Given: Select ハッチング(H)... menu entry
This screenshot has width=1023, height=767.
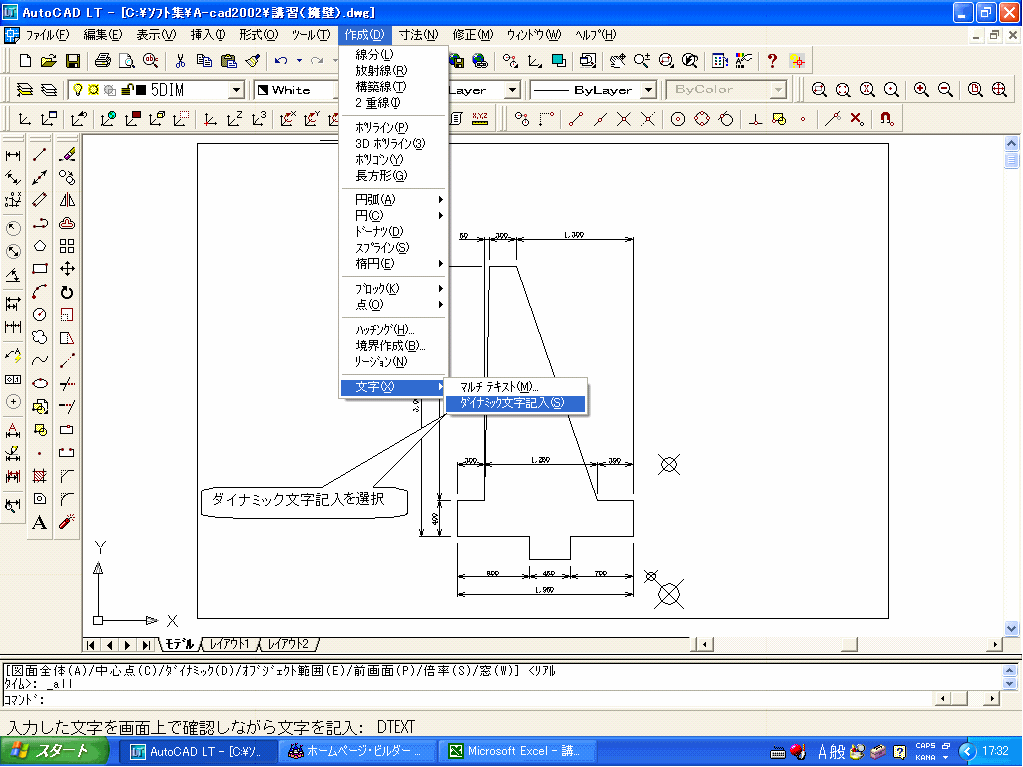Looking at the screenshot, I should [393, 329].
